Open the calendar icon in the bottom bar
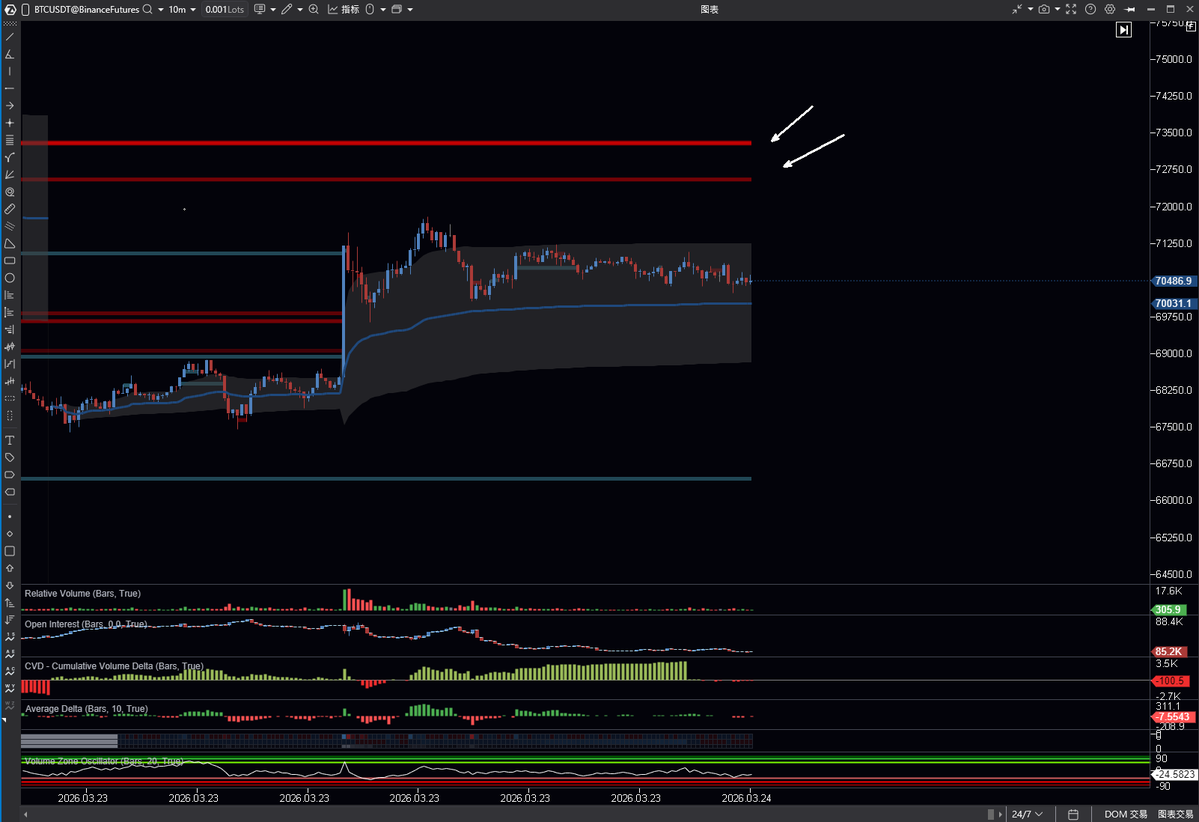1199x822 pixels. pyautogui.click(x=1073, y=814)
